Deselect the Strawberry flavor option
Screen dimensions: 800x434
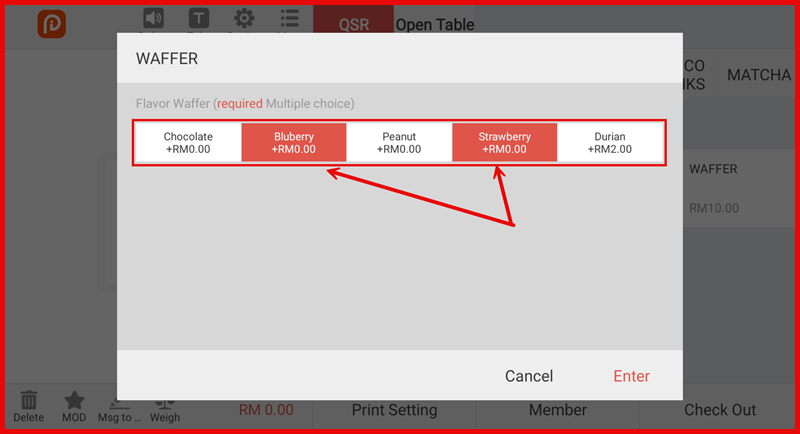pos(504,143)
